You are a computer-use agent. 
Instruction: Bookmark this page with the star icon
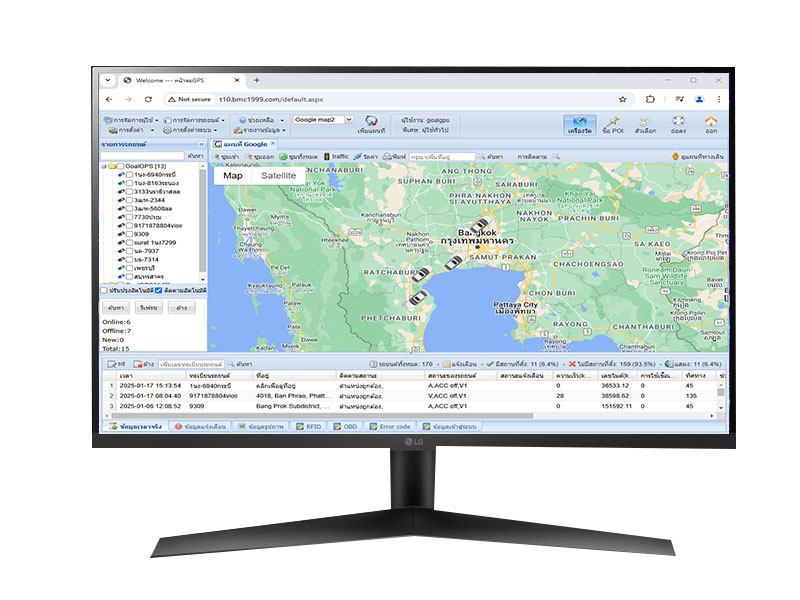[x=622, y=99]
